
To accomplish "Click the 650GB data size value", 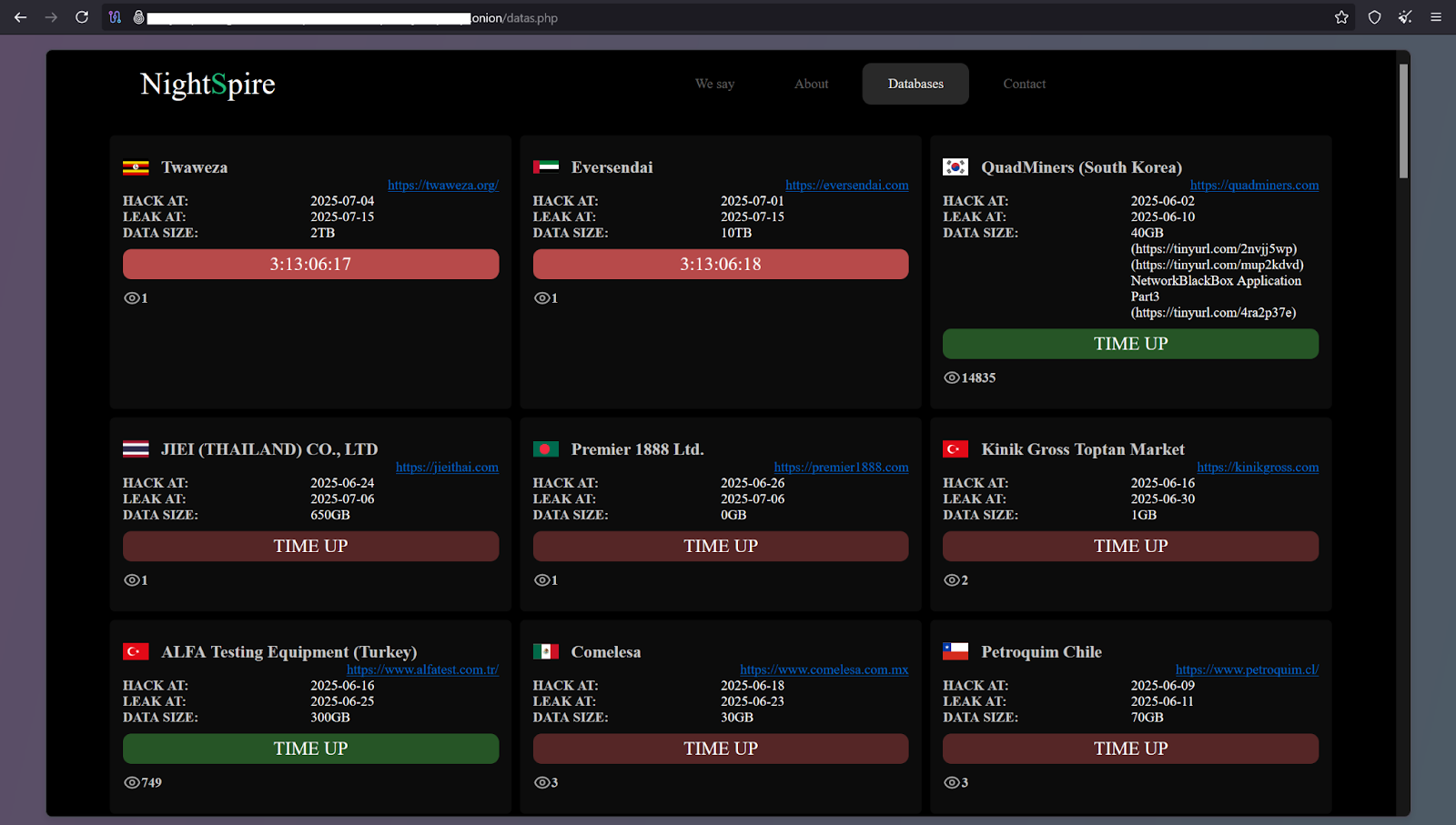I will point(330,515).
